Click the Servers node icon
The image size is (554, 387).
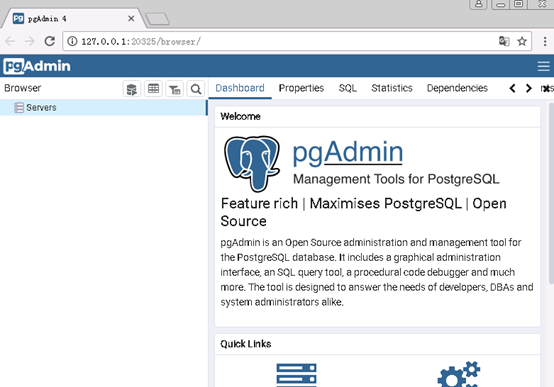[x=19, y=107]
